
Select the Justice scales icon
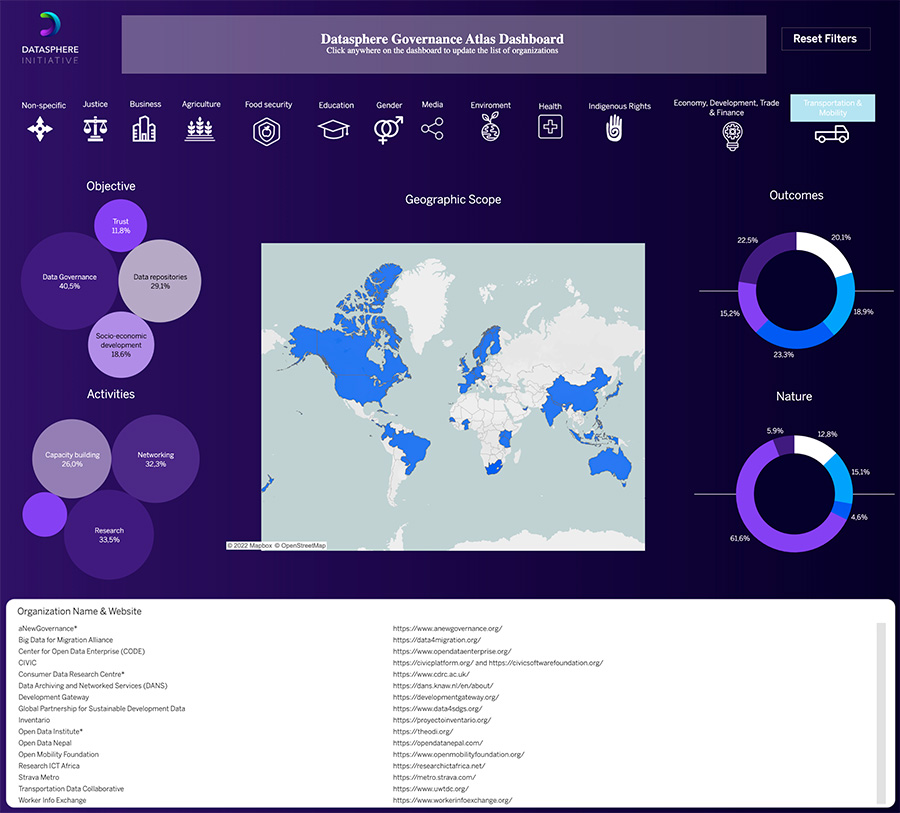[95, 129]
